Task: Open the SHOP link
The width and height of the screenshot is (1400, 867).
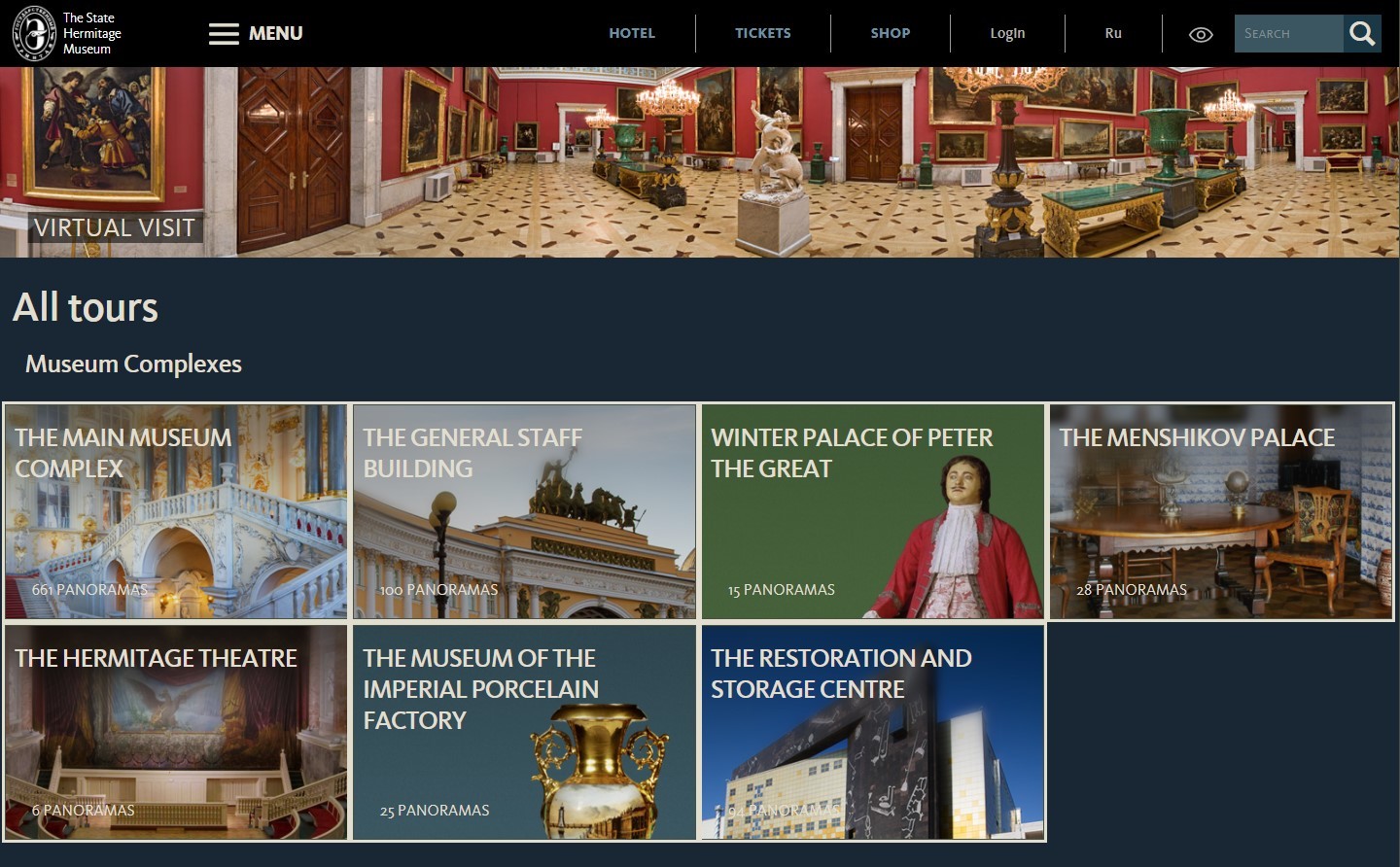Action: tap(890, 33)
